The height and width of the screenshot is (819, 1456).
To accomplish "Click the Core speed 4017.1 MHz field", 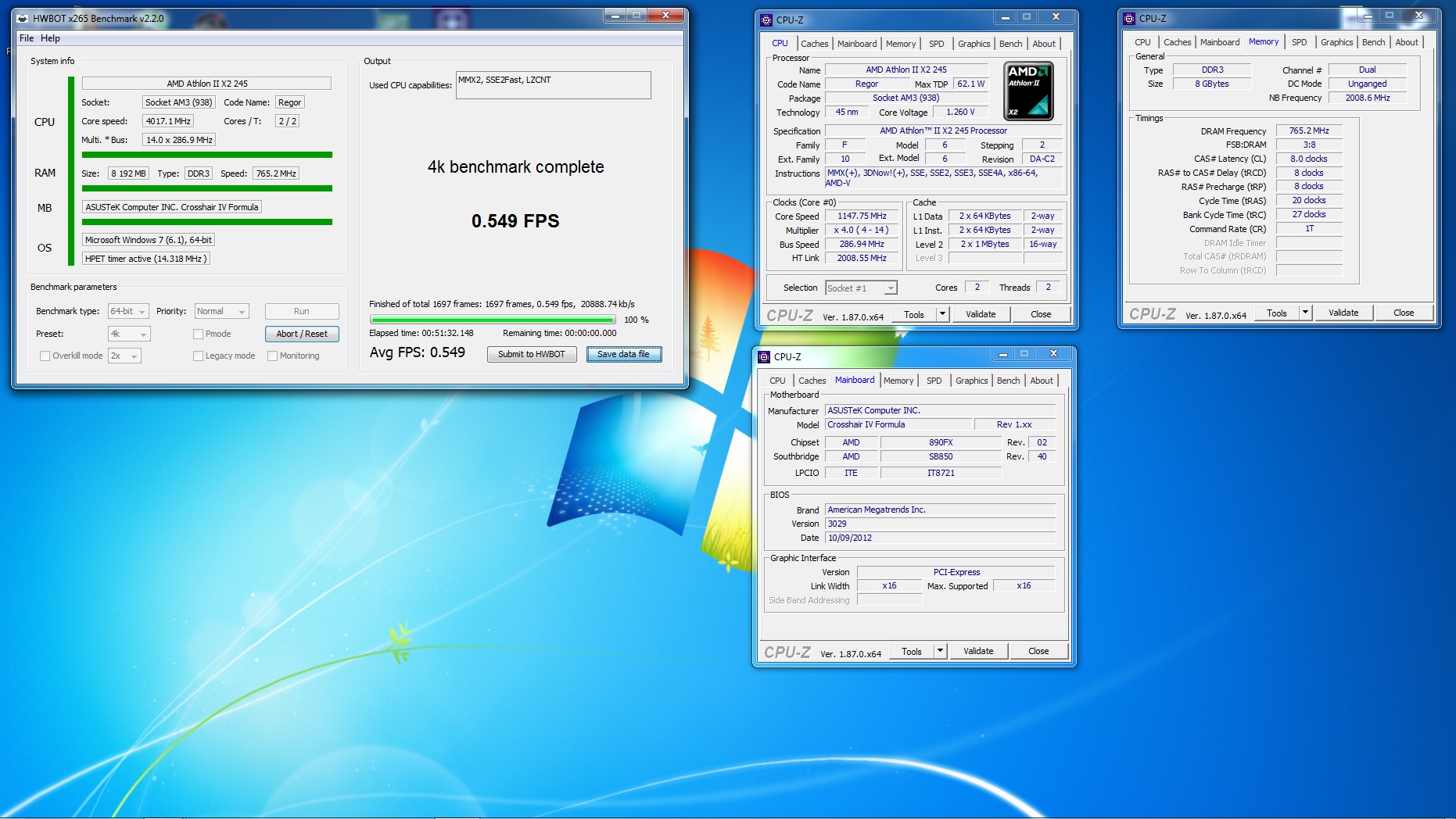I will 168,121.
